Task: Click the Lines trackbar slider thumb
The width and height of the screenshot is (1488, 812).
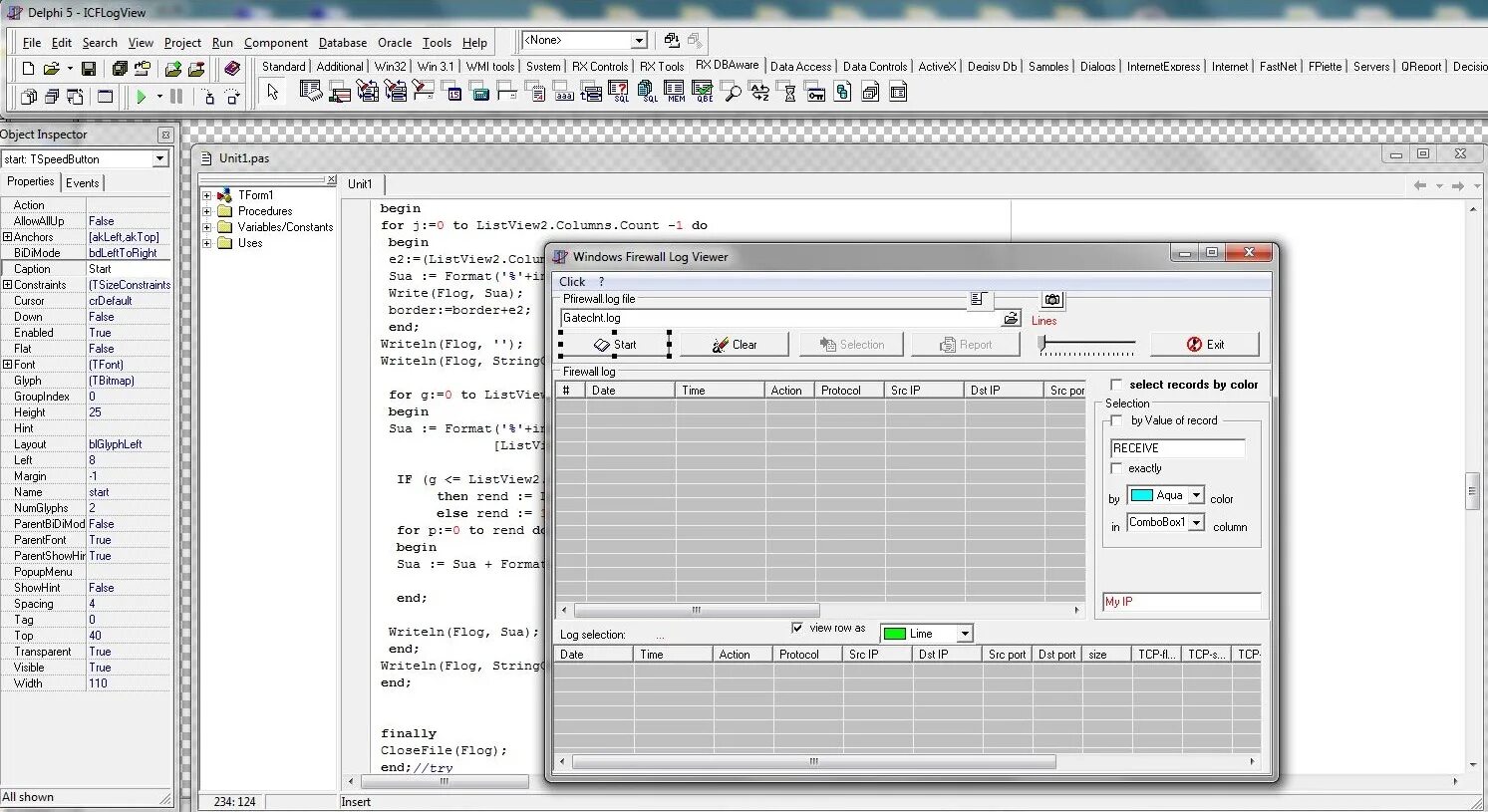Action: (1042, 344)
